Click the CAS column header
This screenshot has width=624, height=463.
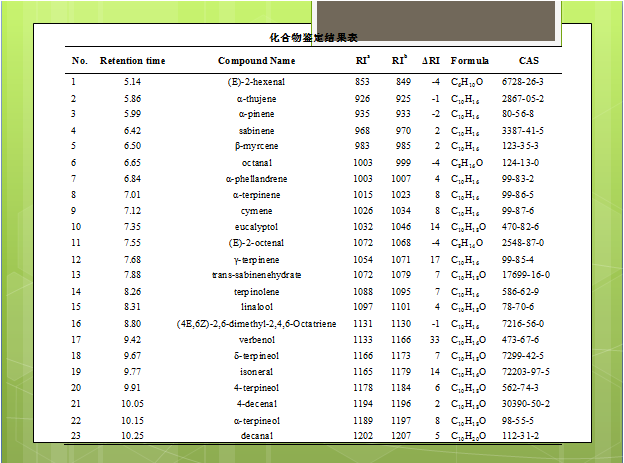pyautogui.click(x=528, y=61)
